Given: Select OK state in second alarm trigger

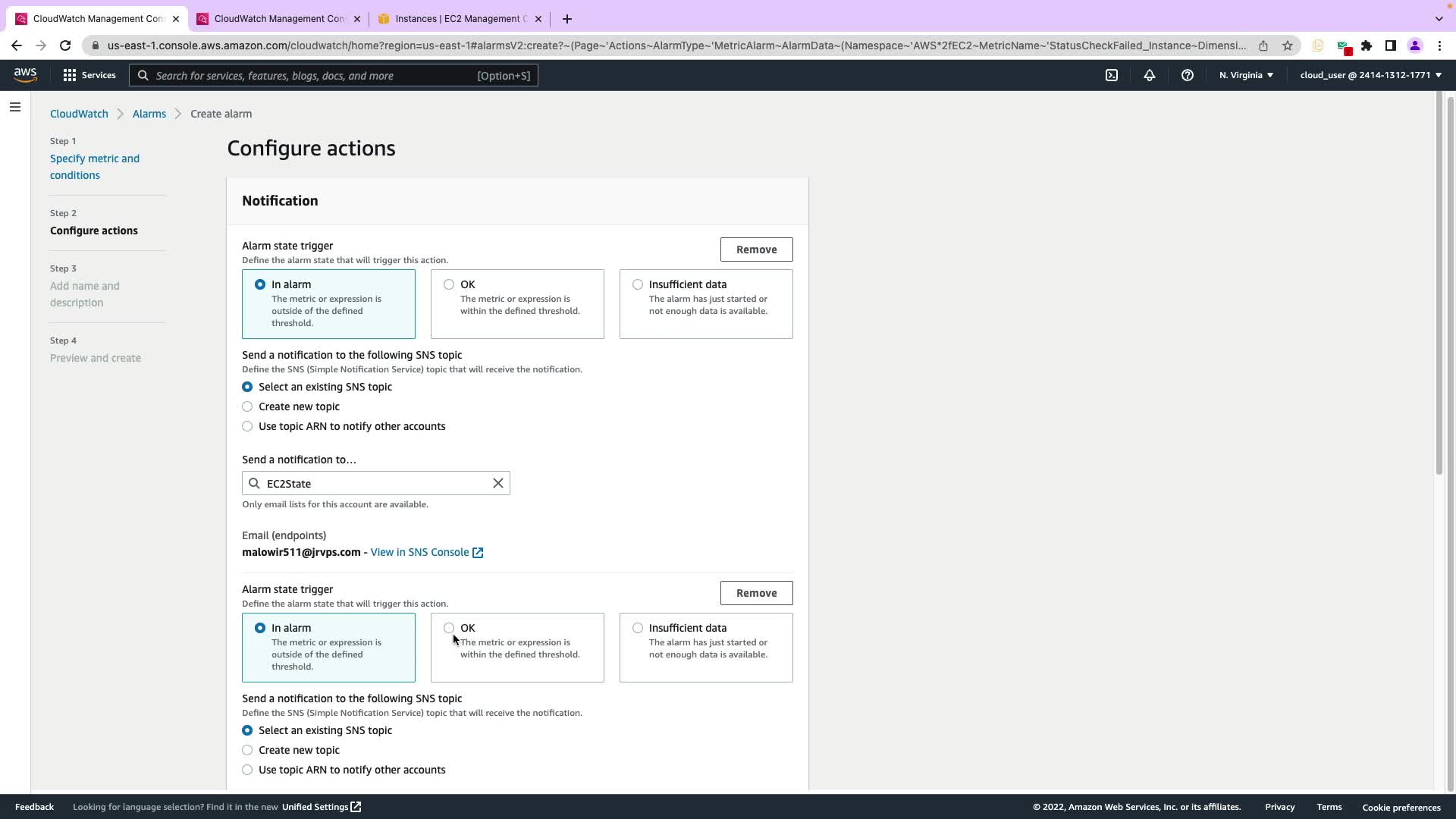Looking at the screenshot, I should (x=449, y=628).
